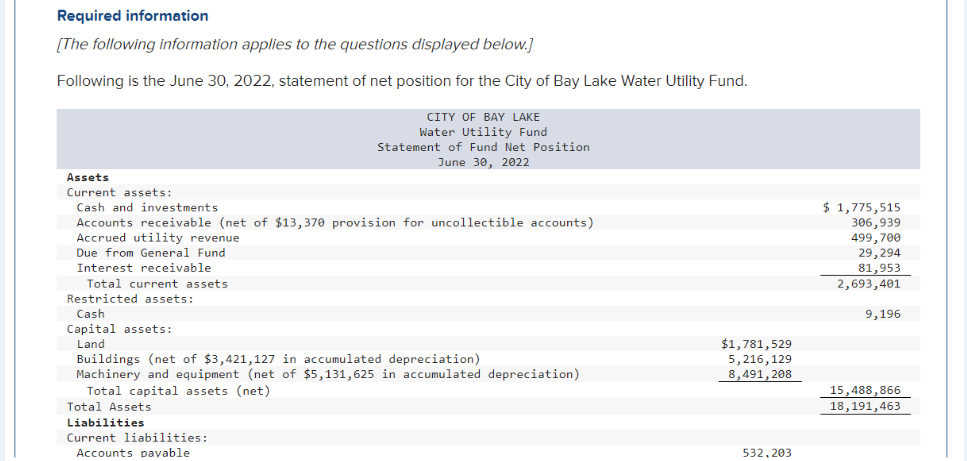Click the 'Current assets:' row label
The width and height of the screenshot is (967, 461).
click(120, 192)
